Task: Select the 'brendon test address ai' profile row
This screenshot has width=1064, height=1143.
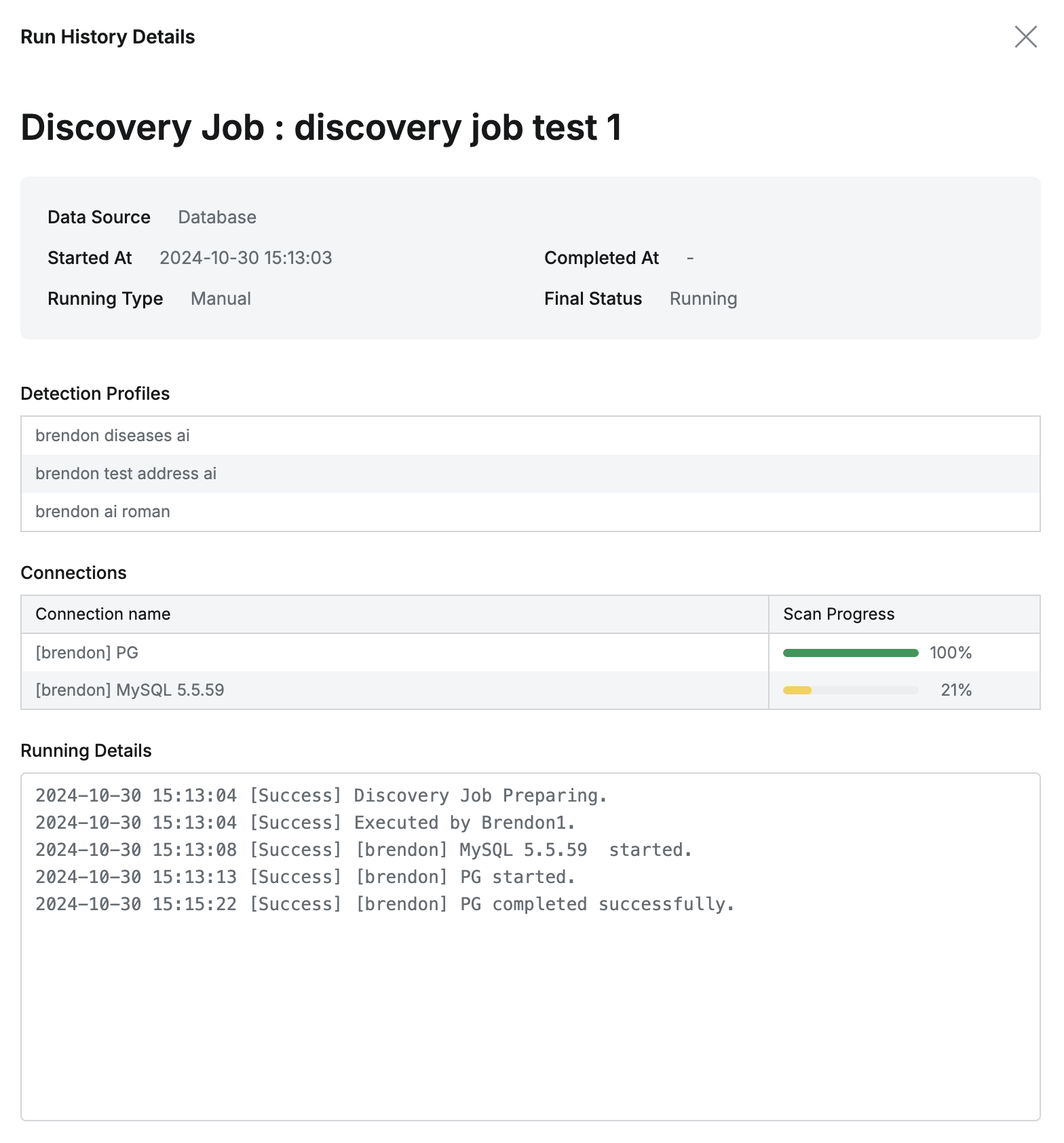Action: [x=126, y=474]
